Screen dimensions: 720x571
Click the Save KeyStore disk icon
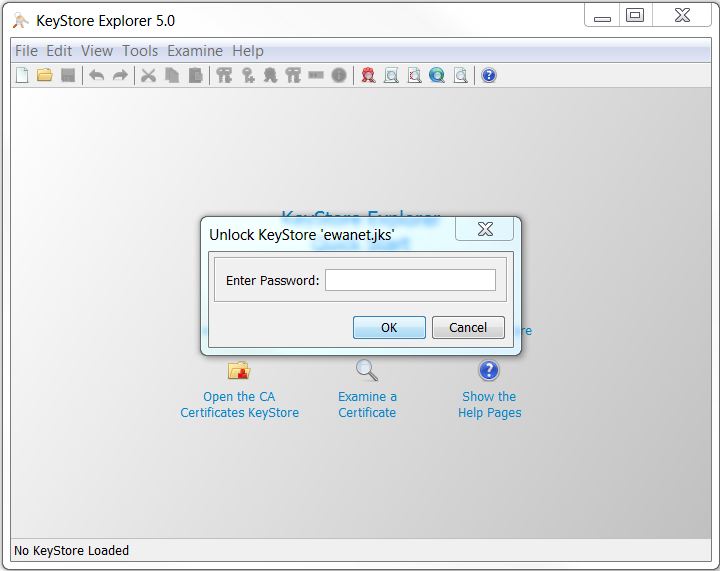[68, 75]
